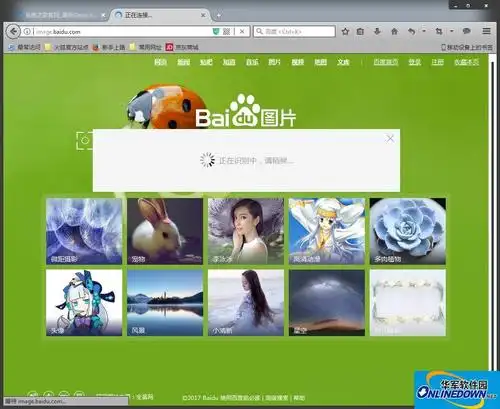Close the '正在连接...' tab
Viewport: 500px width, 409px height.
[203, 15]
